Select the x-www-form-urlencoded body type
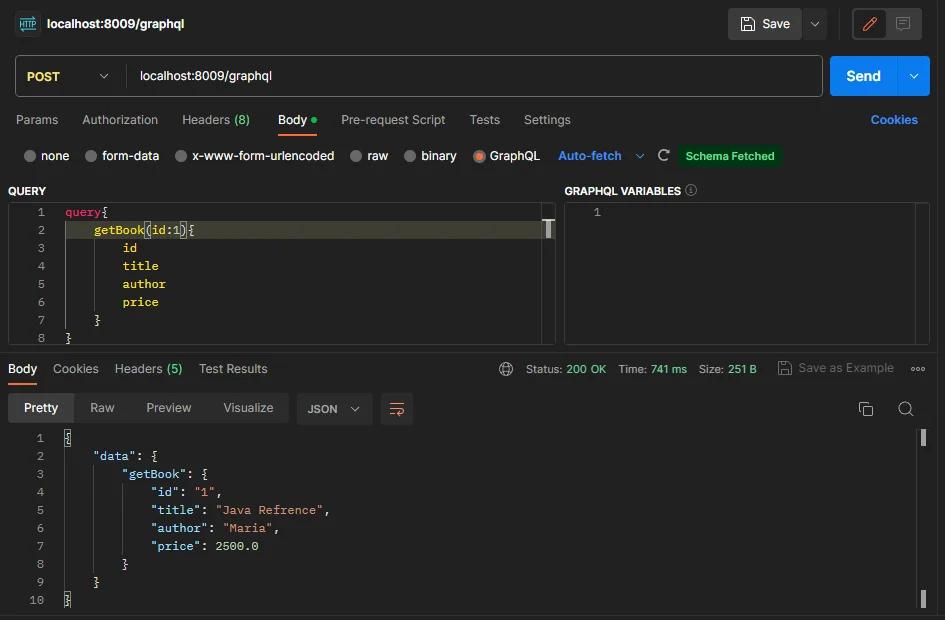 [254, 156]
